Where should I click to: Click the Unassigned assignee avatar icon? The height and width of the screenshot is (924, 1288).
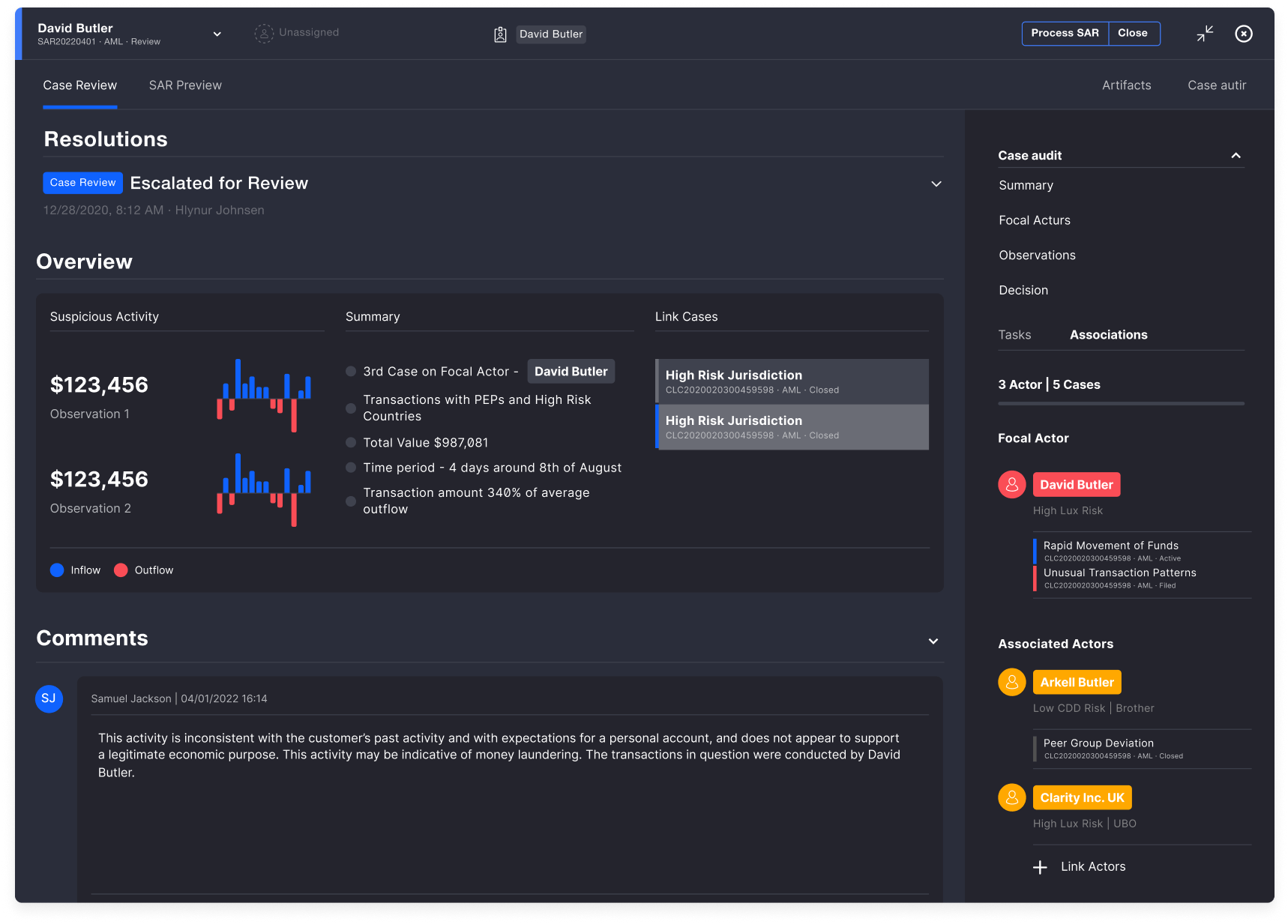pyautogui.click(x=264, y=33)
